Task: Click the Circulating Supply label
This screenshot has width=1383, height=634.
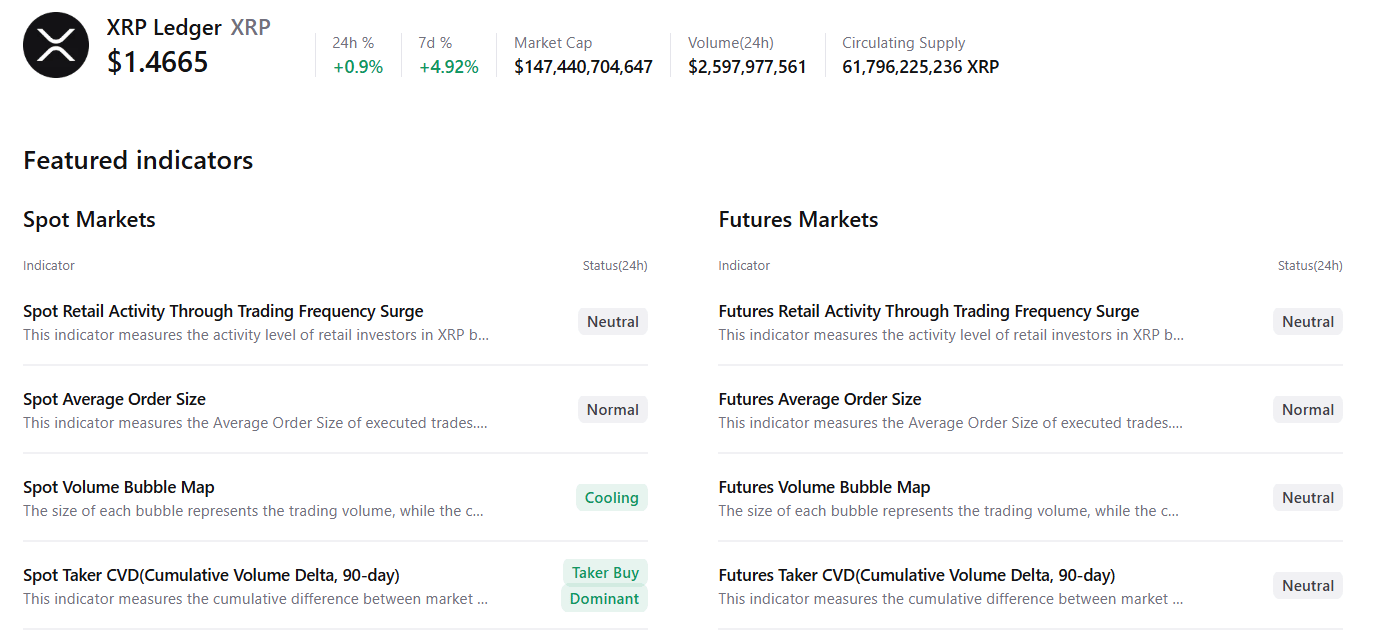Action: coord(904,43)
